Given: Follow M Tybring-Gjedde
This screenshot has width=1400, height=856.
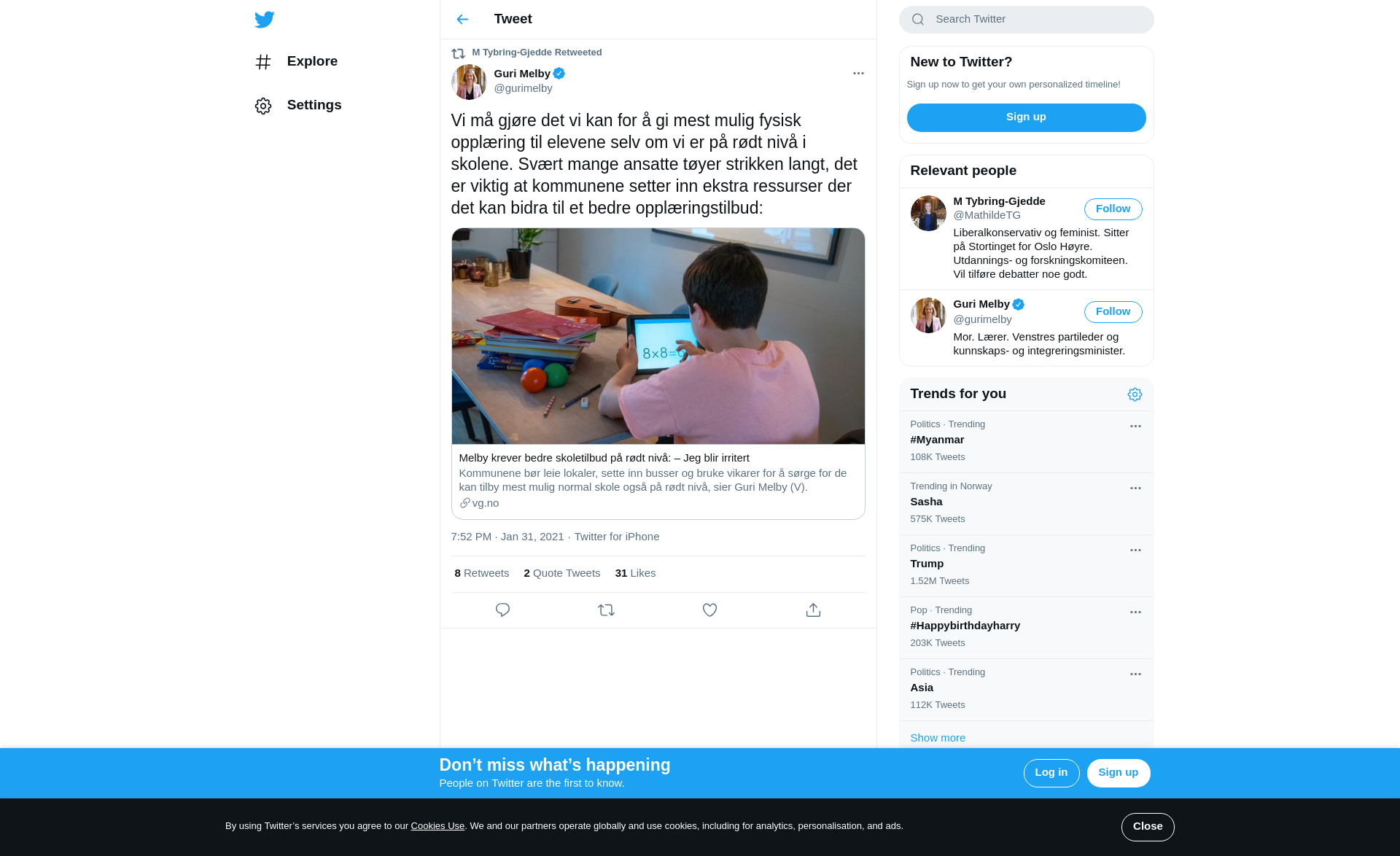Looking at the screenshot, I should coord(1113,209).
